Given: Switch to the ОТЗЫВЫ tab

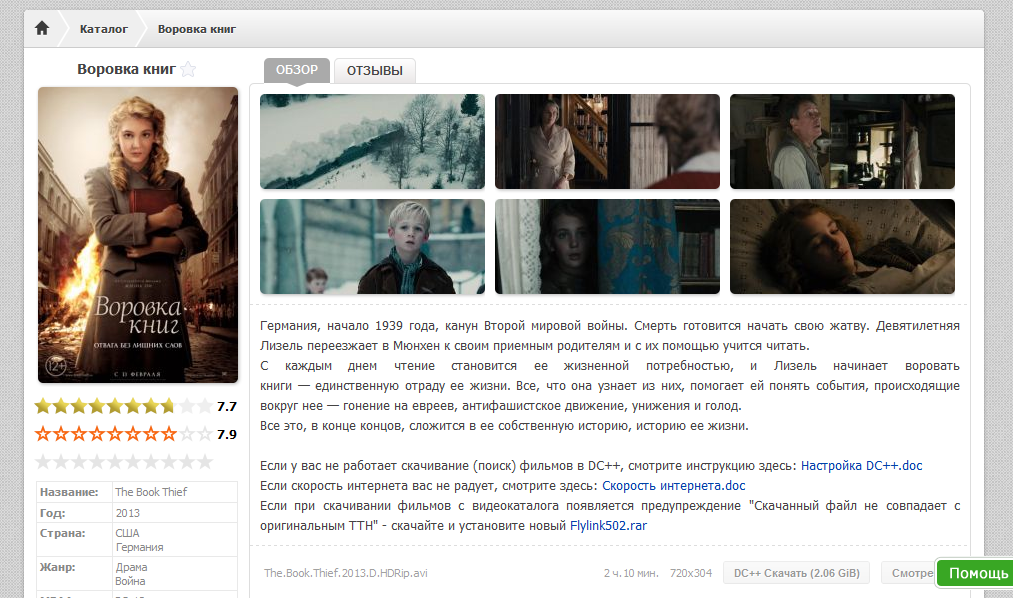Looking at the screenshot, I should point(375,70).
